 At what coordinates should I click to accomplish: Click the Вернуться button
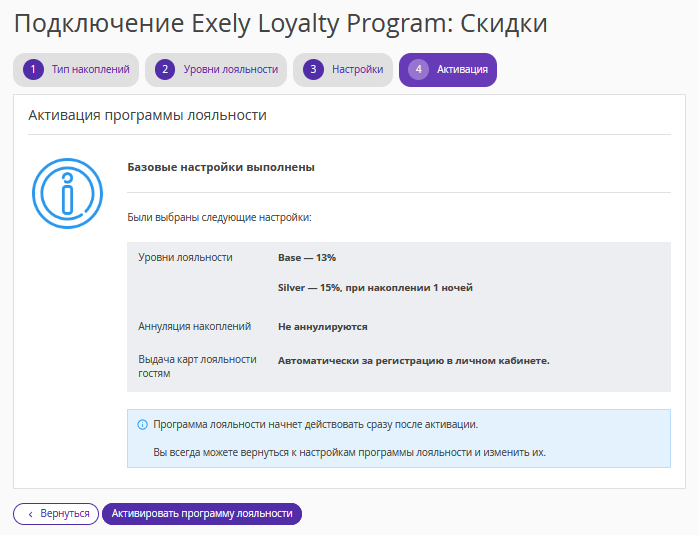[x=56, y=514]
